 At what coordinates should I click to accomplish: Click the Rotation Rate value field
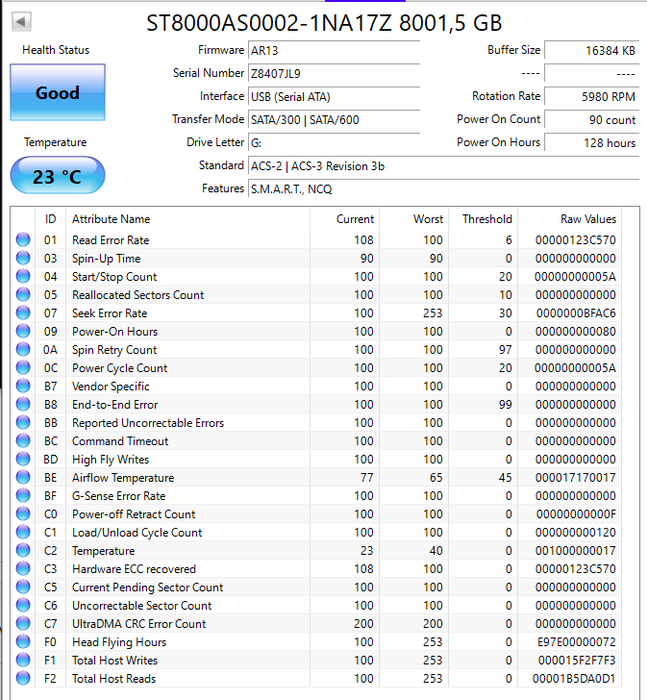[592, 97]
